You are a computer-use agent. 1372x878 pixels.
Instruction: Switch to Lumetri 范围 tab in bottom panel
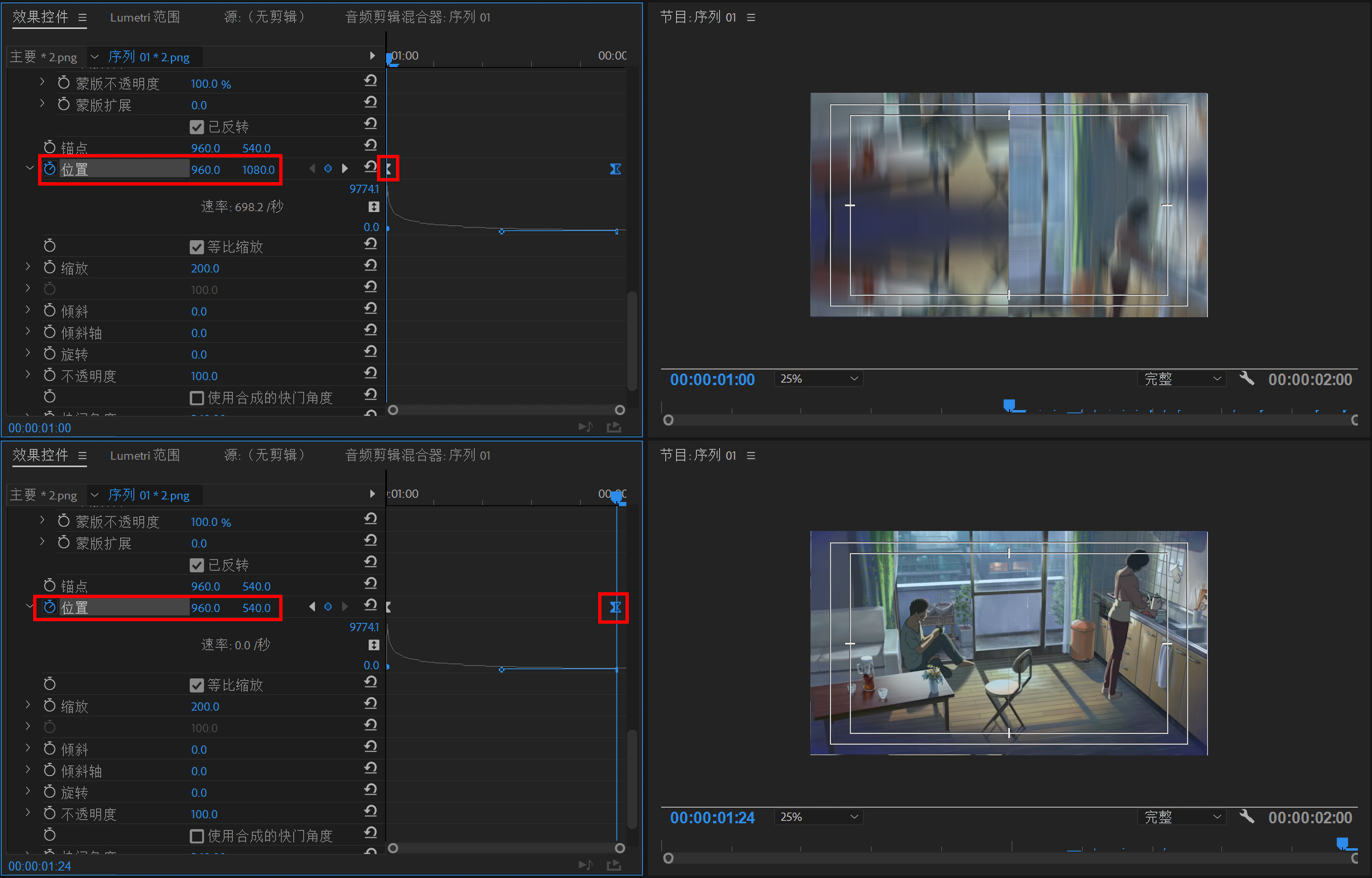pyautogui.click(x=145, y=455)
